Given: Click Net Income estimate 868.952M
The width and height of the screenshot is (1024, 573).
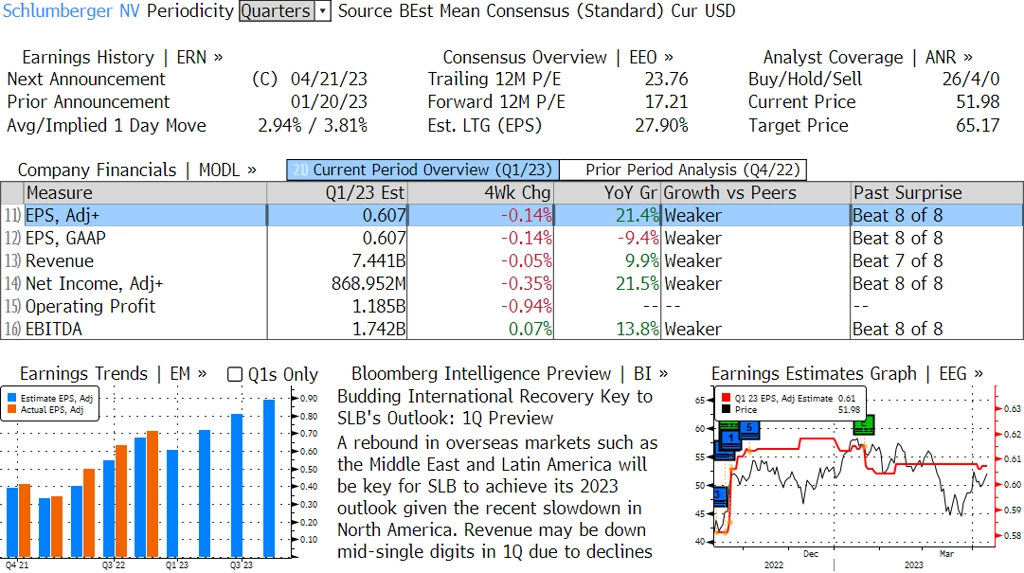Looking at the screenshot, I should pos(368,284).
